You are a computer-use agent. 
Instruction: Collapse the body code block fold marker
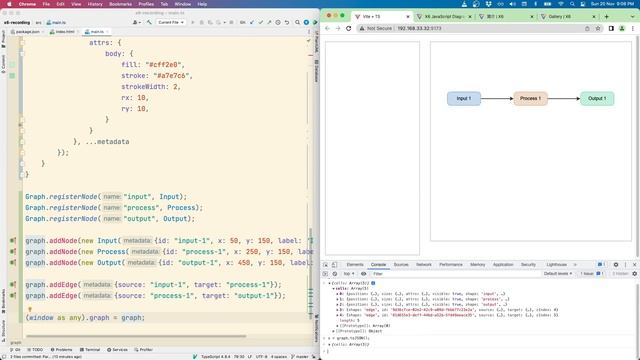click(x=22, y=53)
